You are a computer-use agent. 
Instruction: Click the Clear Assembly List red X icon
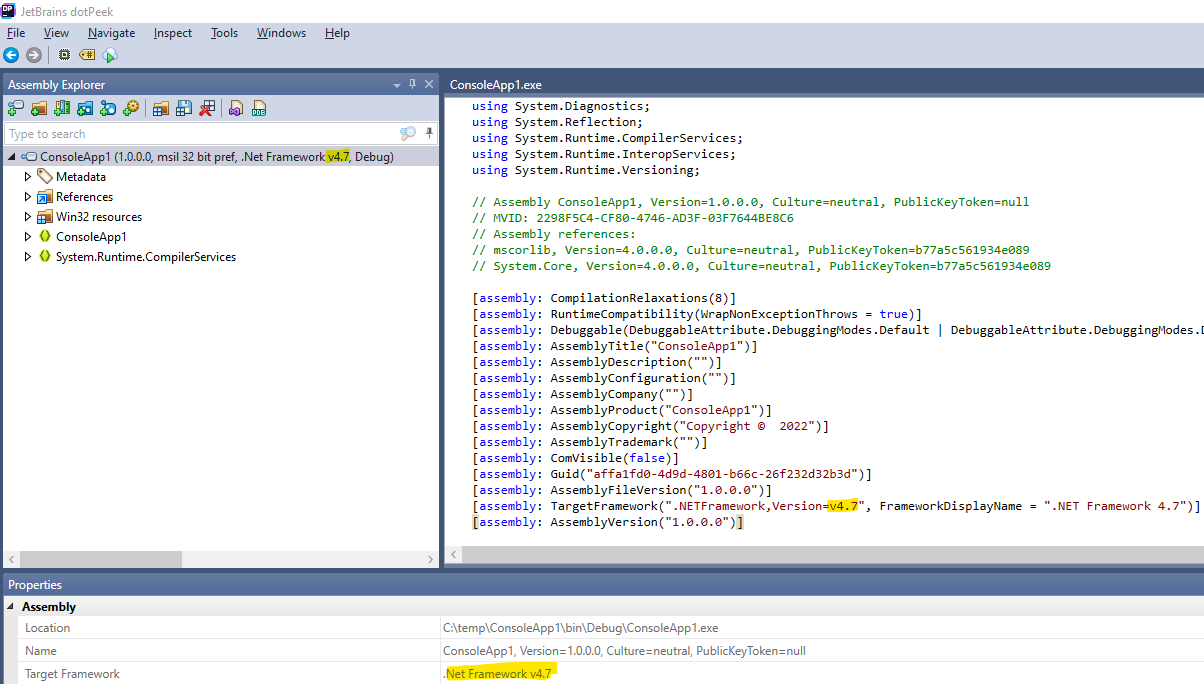tap(207, 108)
